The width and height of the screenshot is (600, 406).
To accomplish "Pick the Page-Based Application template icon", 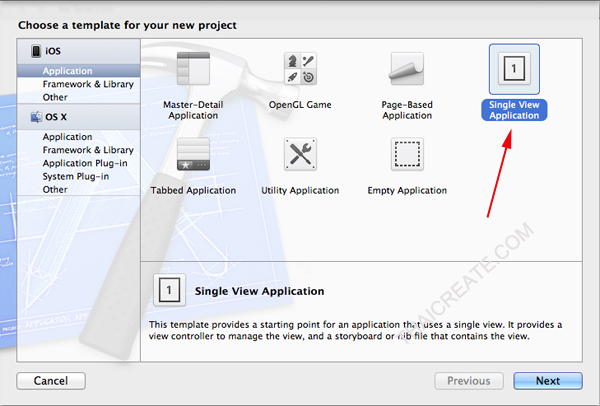I will pos(407,68).
